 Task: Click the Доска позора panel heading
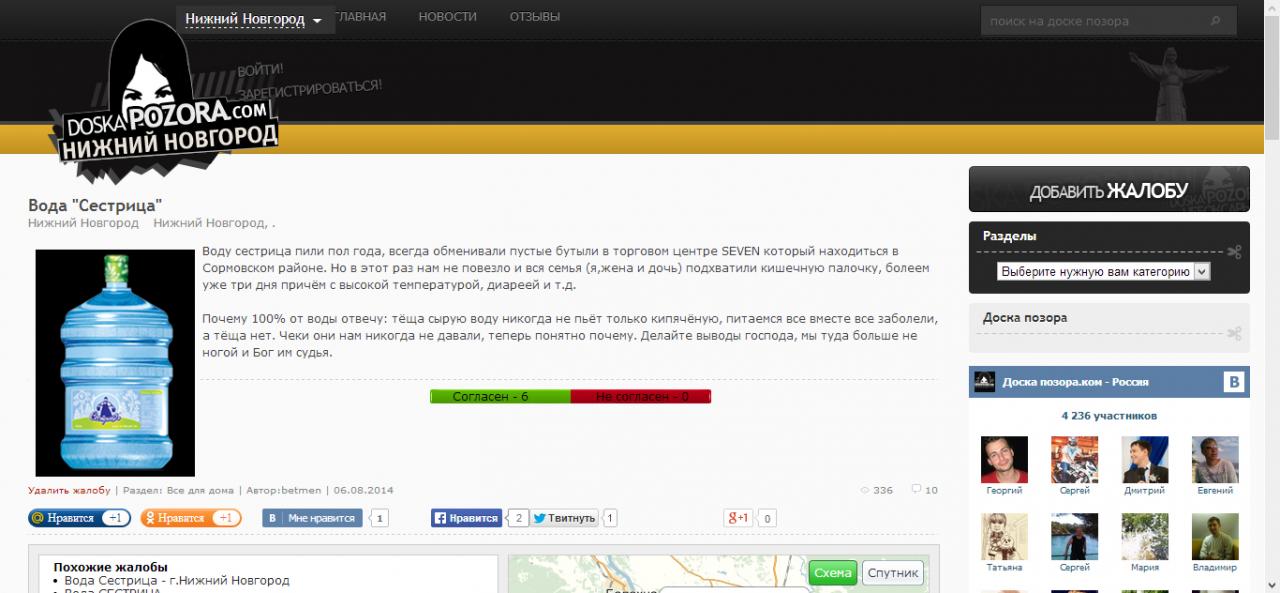[x=1025, y=318]
